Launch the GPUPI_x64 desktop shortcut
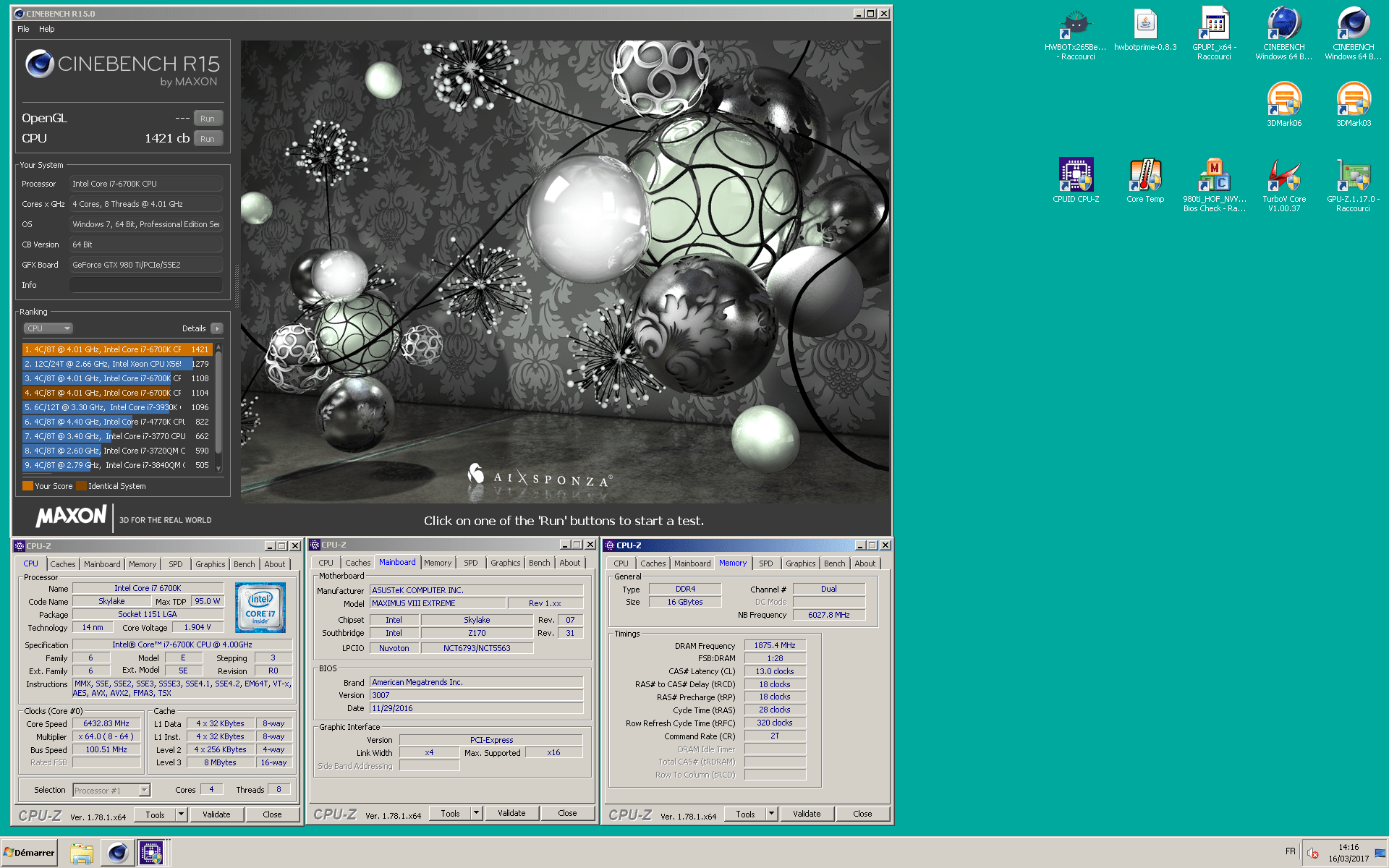The image size is (1389, 868). (1214, 25)
